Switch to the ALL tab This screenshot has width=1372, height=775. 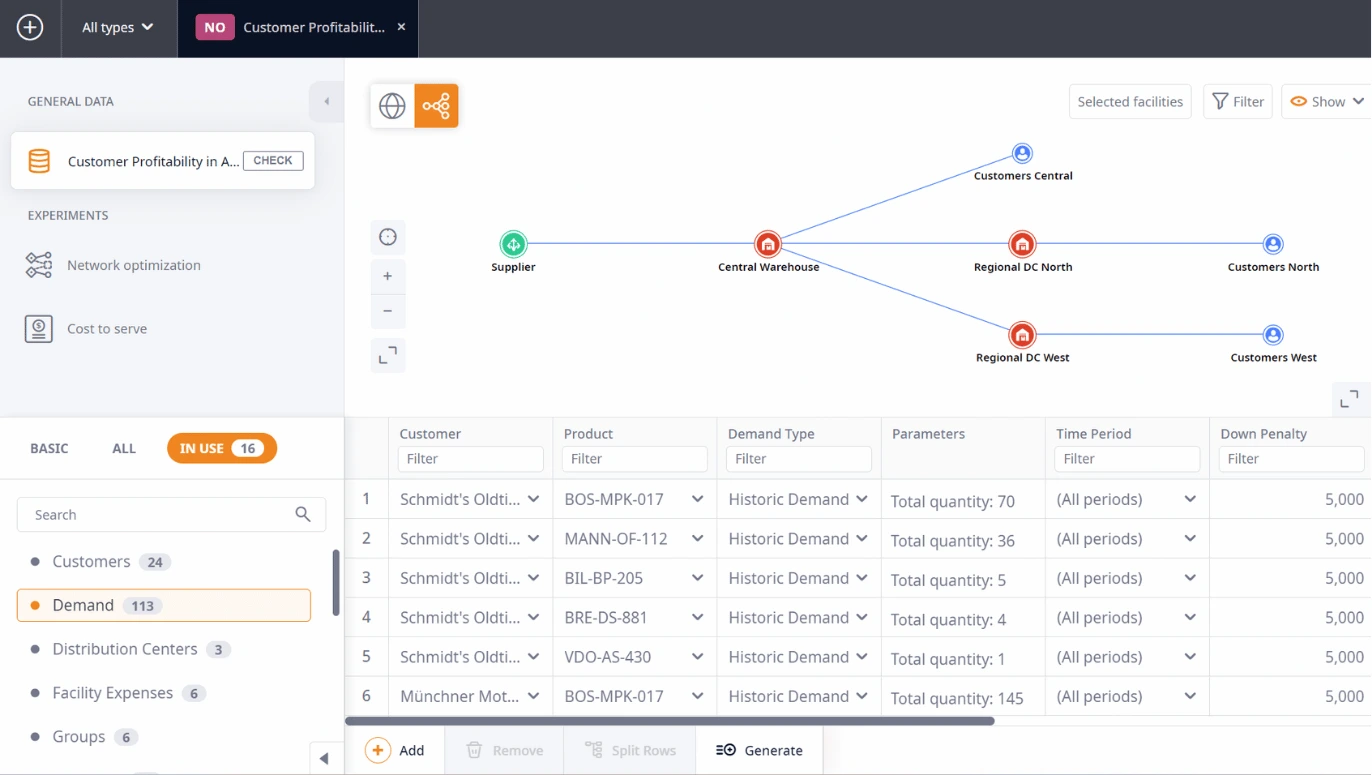(124, 448)
